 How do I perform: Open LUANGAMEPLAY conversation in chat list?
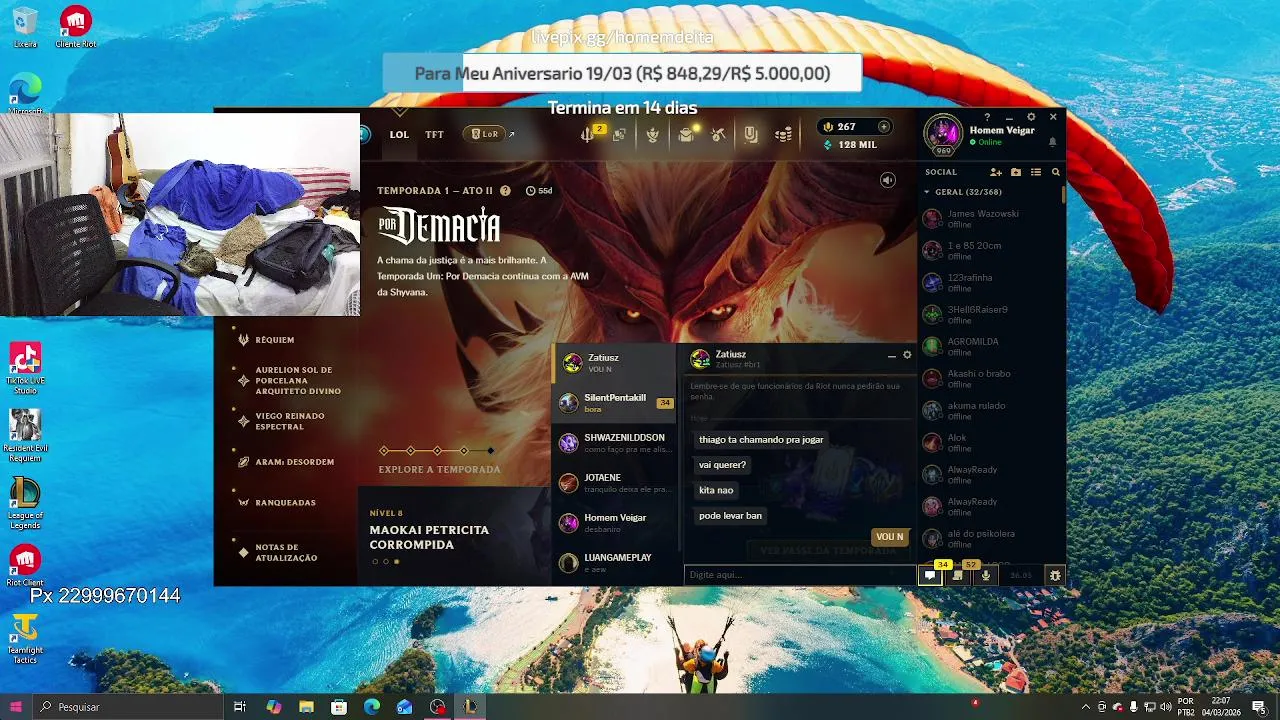tap(614, 563)
